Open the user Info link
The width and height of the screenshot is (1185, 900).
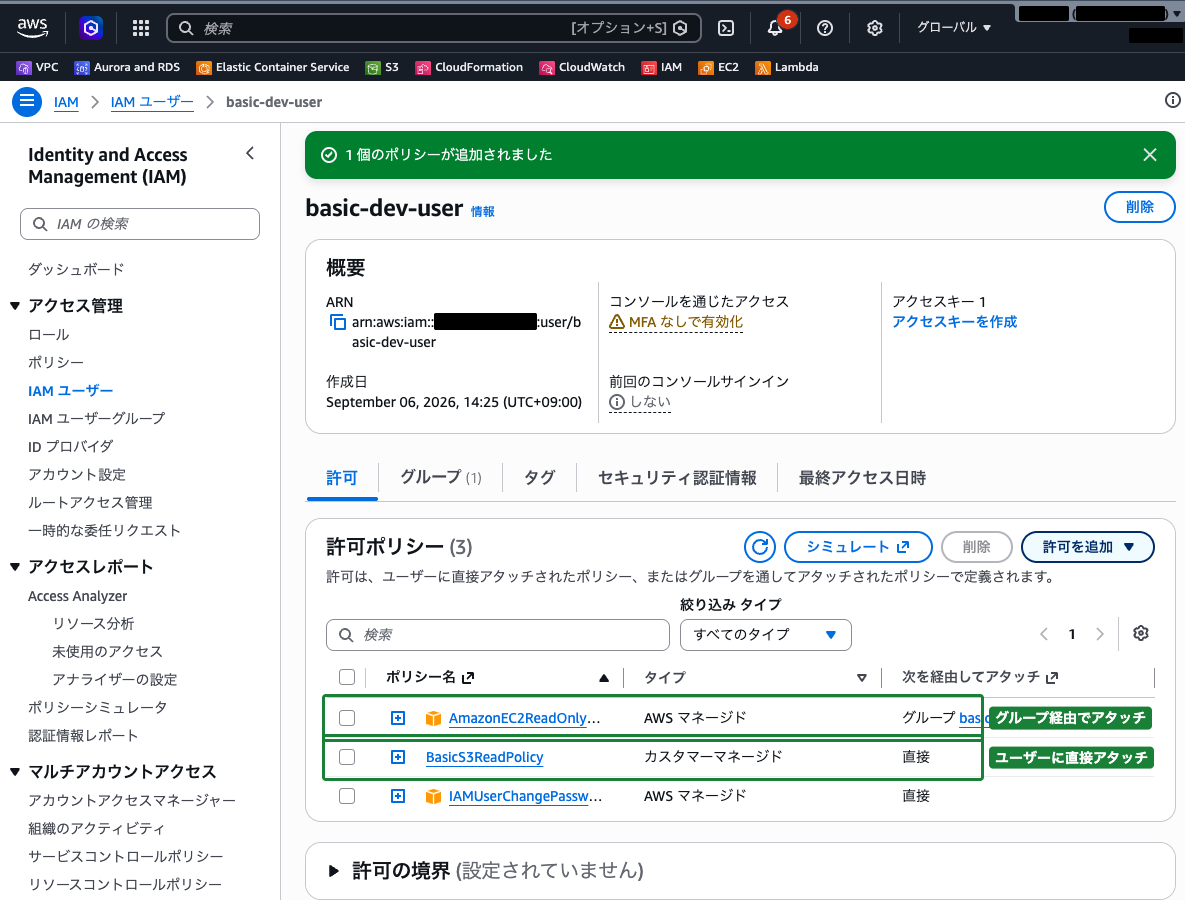(483, 212)
